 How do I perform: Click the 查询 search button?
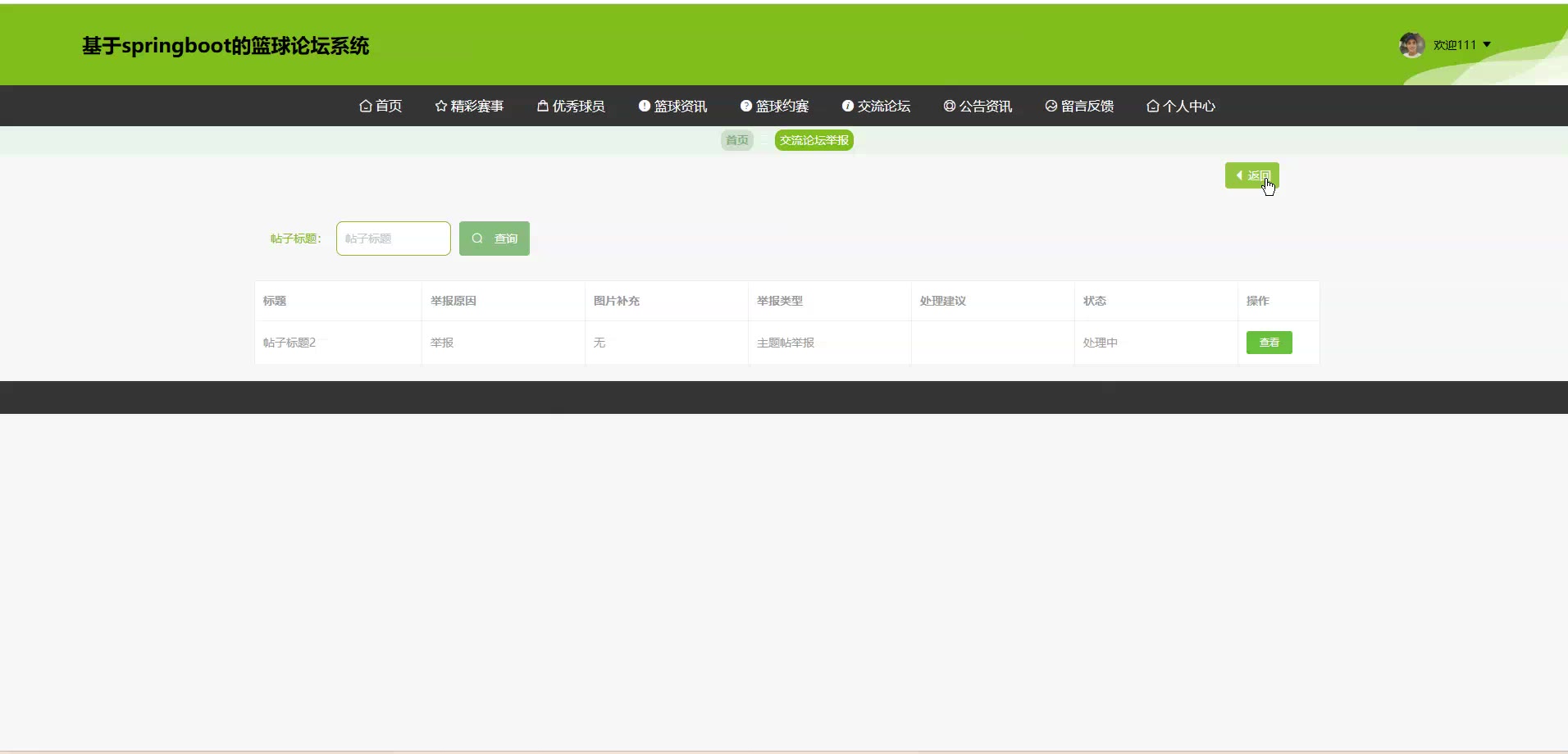pyautogui.click(x=495, y=238)
